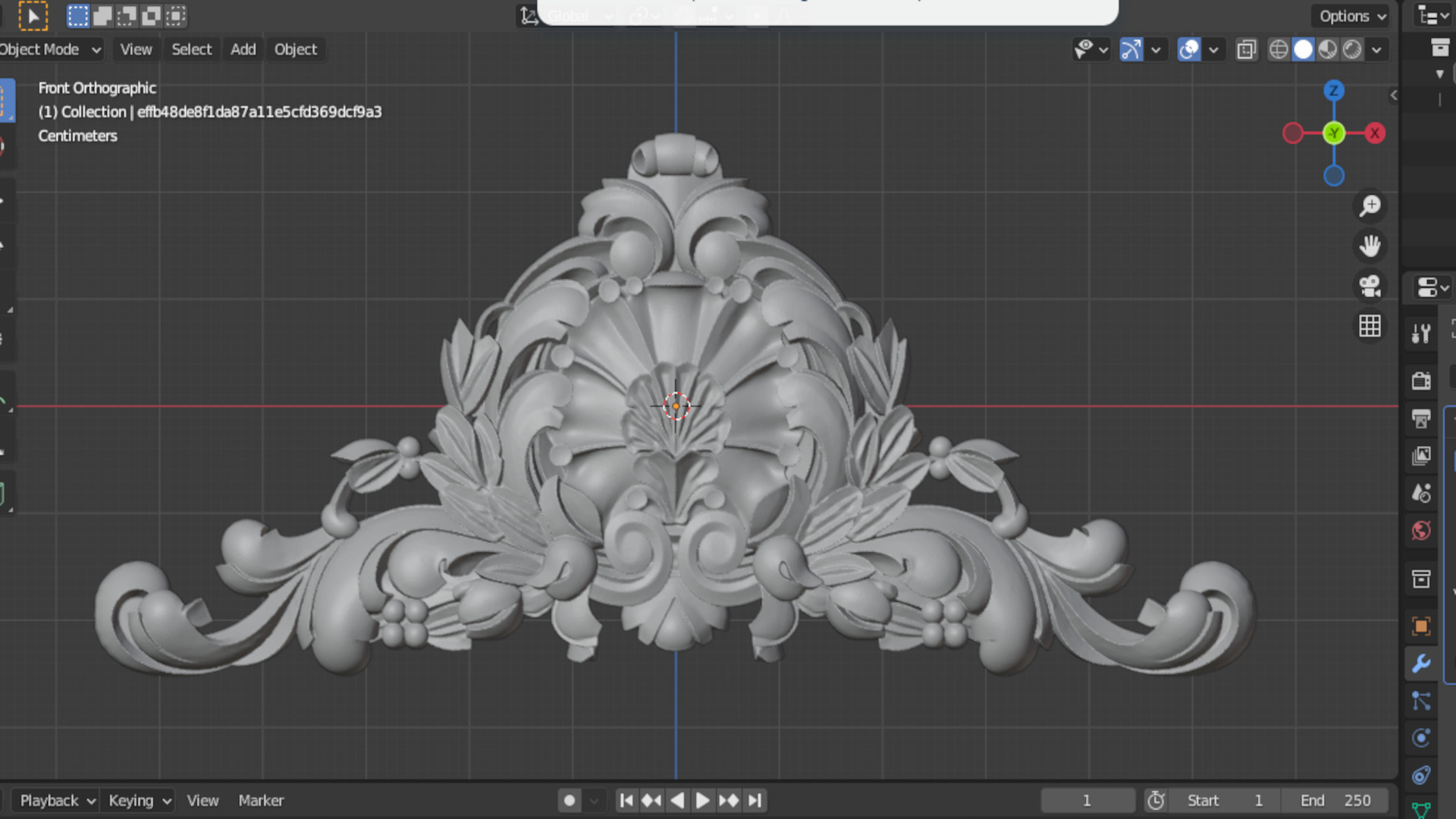Set selection mode to Invert
The width and height of the screenshot is (1456, 819).
click(151, 16)
